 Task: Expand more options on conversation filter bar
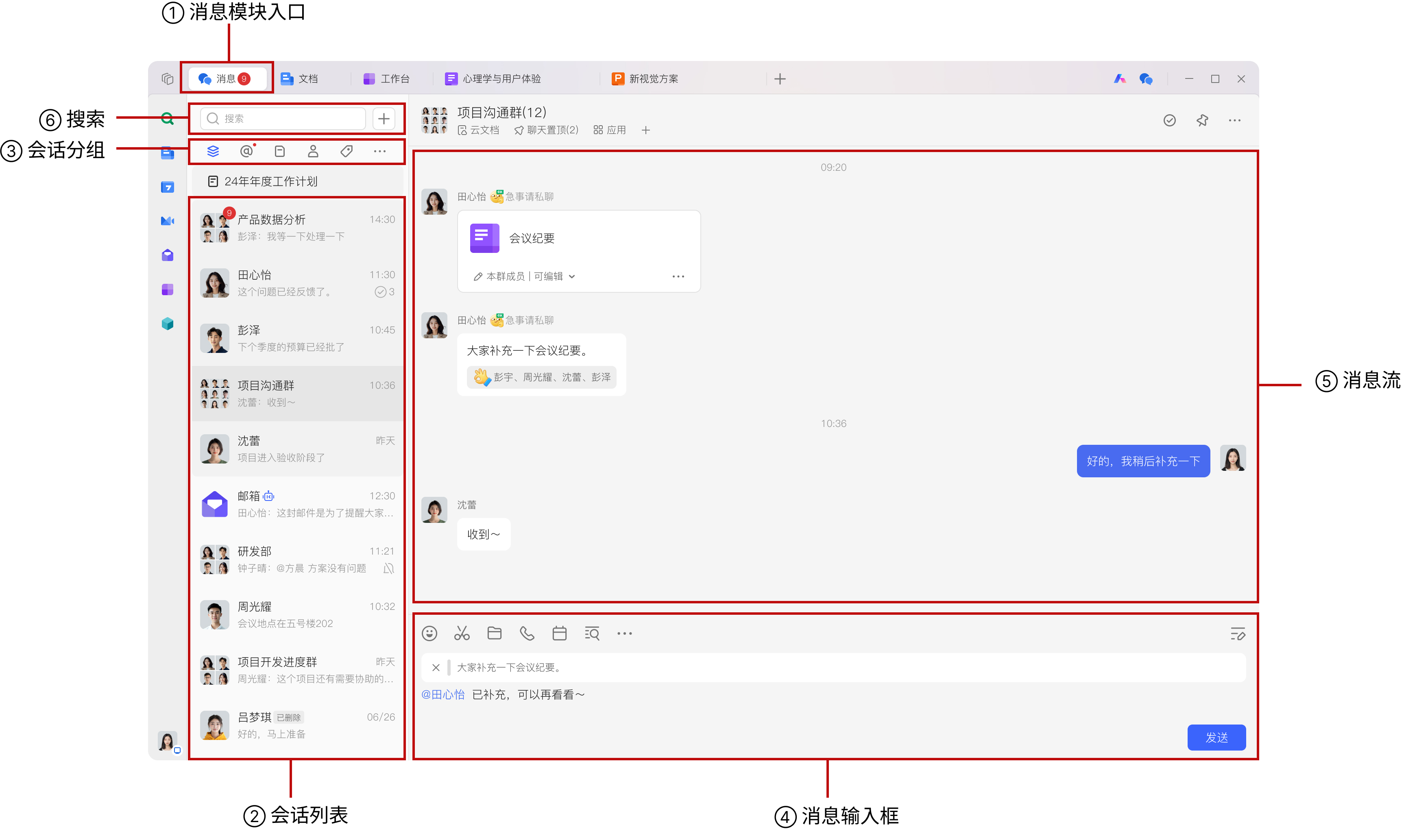380,151
